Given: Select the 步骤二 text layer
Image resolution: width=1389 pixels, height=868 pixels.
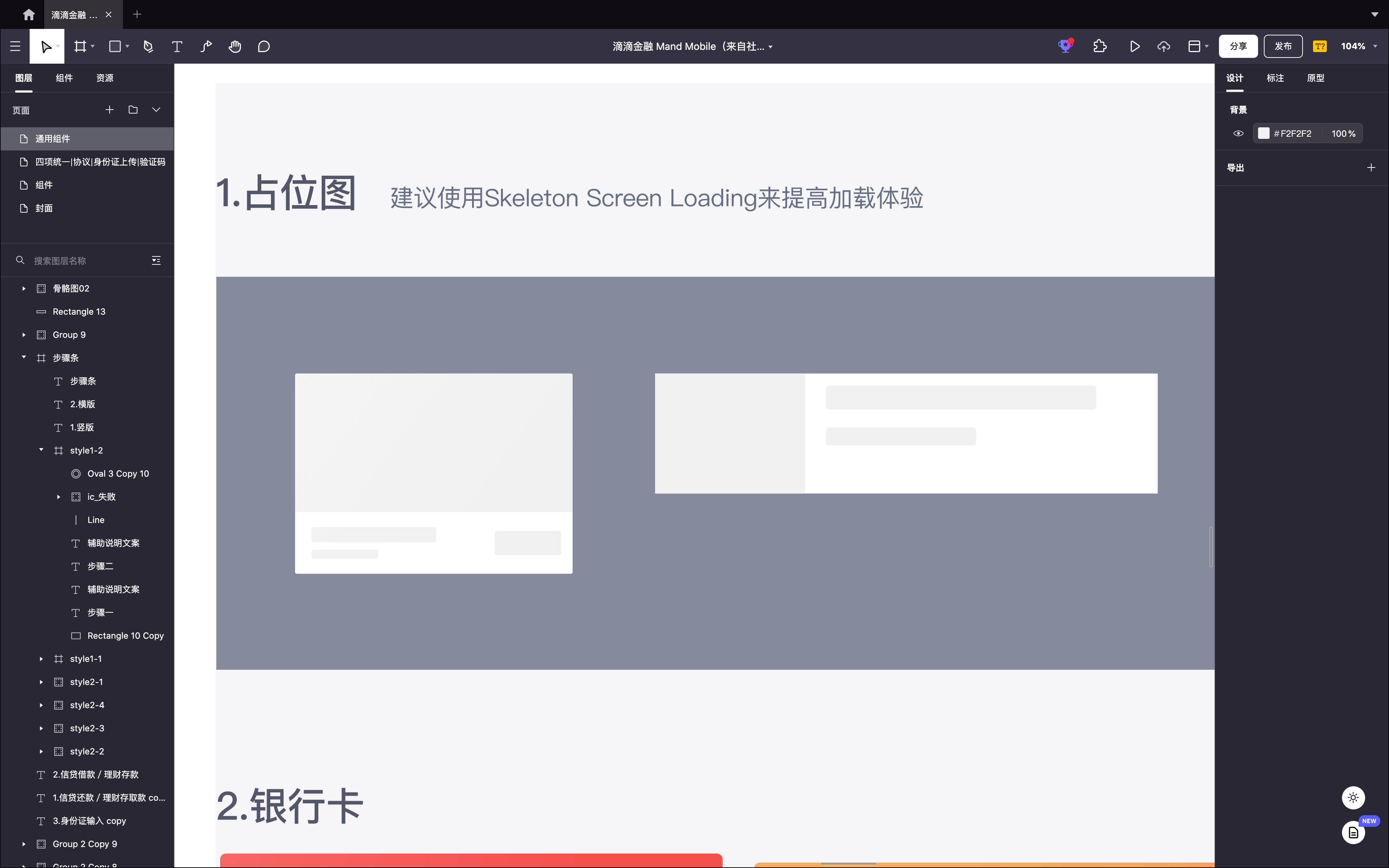Looking at the screenshot, I should coord(87,566).
